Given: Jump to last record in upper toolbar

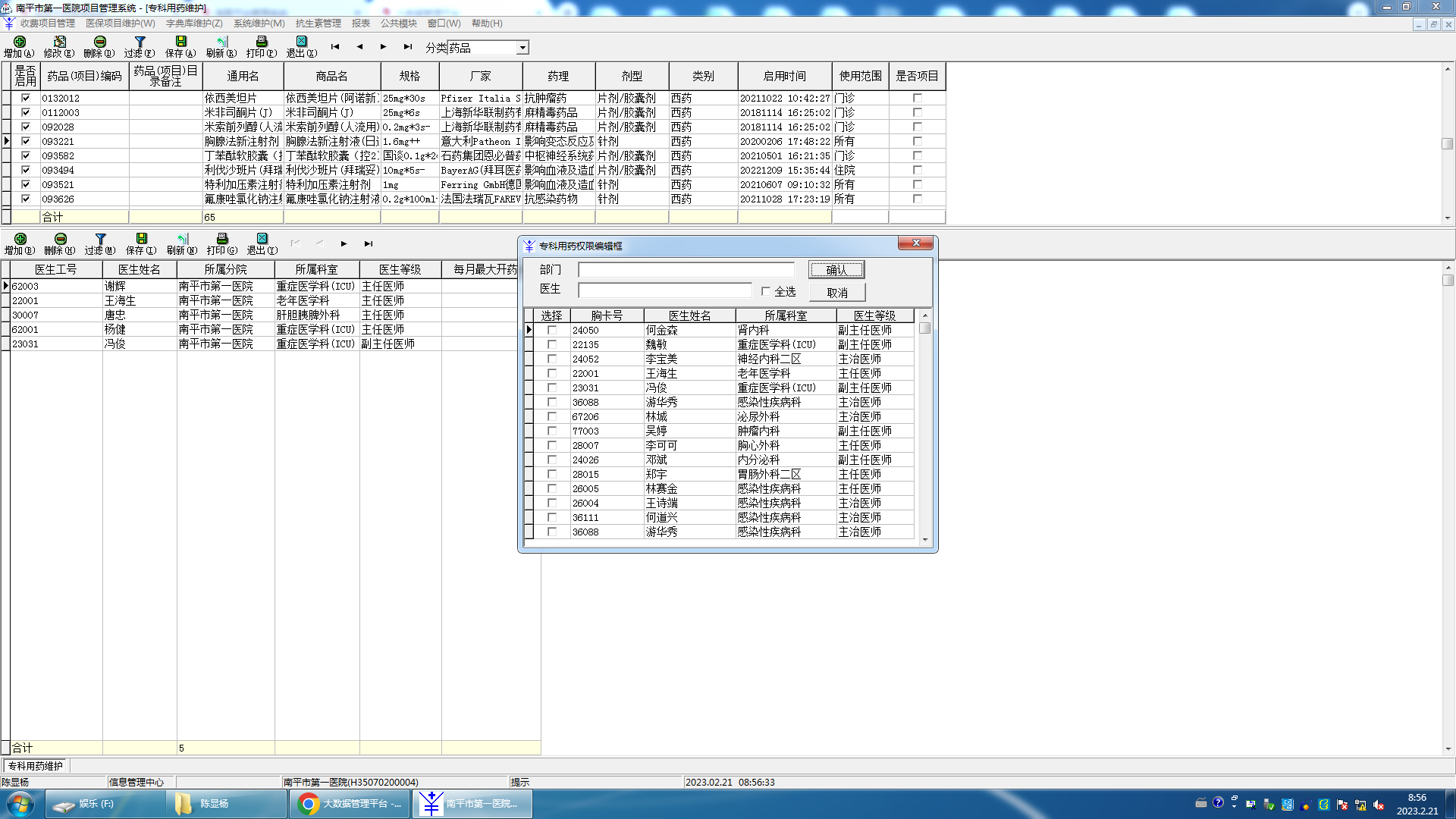Looking at the screenshot, I should point(408,47).
